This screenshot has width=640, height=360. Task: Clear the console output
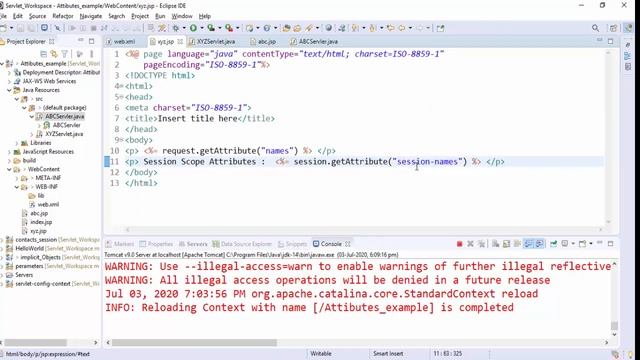496,244
